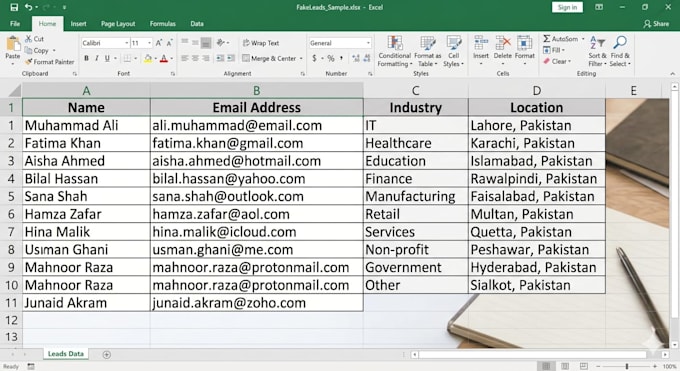This screenshot has width=680, height=371.
Task: Open the cells Format menu
Action: (x=524, y=50)
